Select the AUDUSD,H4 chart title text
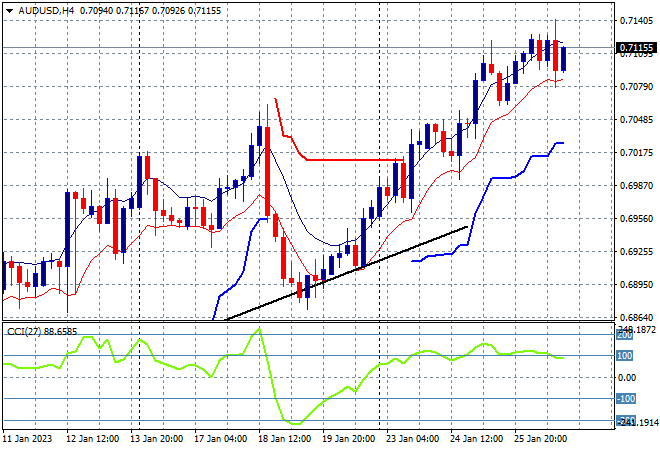 tap(46, 11)
